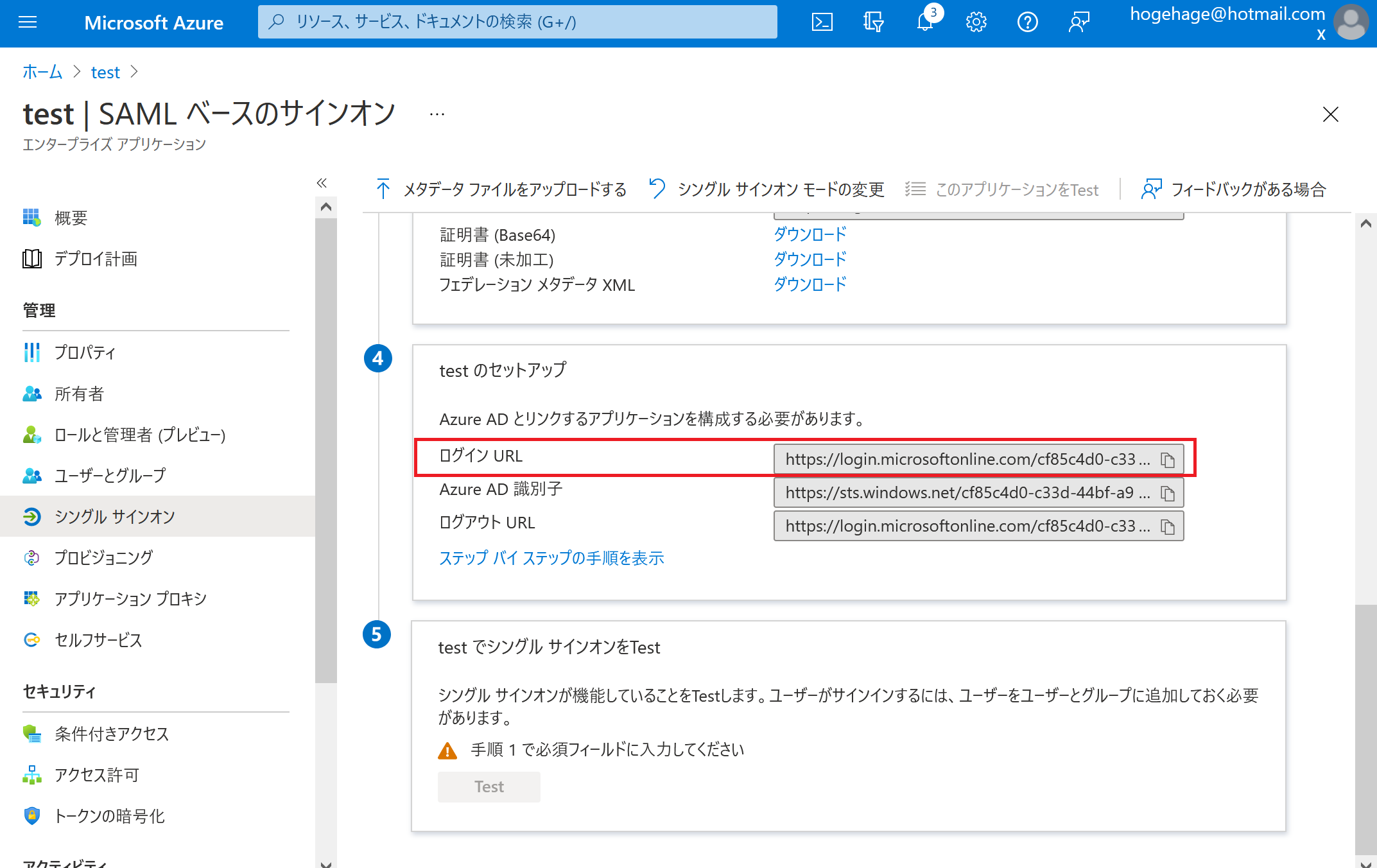Open the ellipsis menu beside the title
1377x868 pixels.
point(437,114)
